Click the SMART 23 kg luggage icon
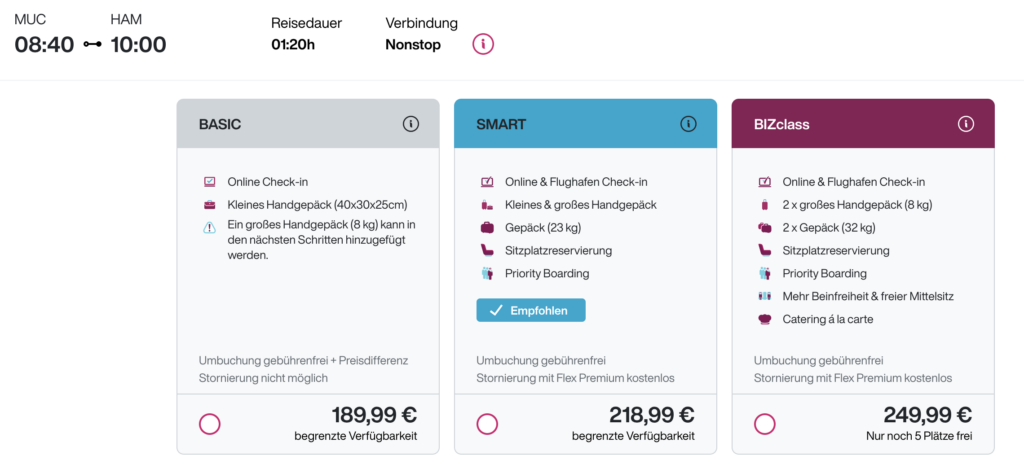1024x473 pixels. [487, 227]
